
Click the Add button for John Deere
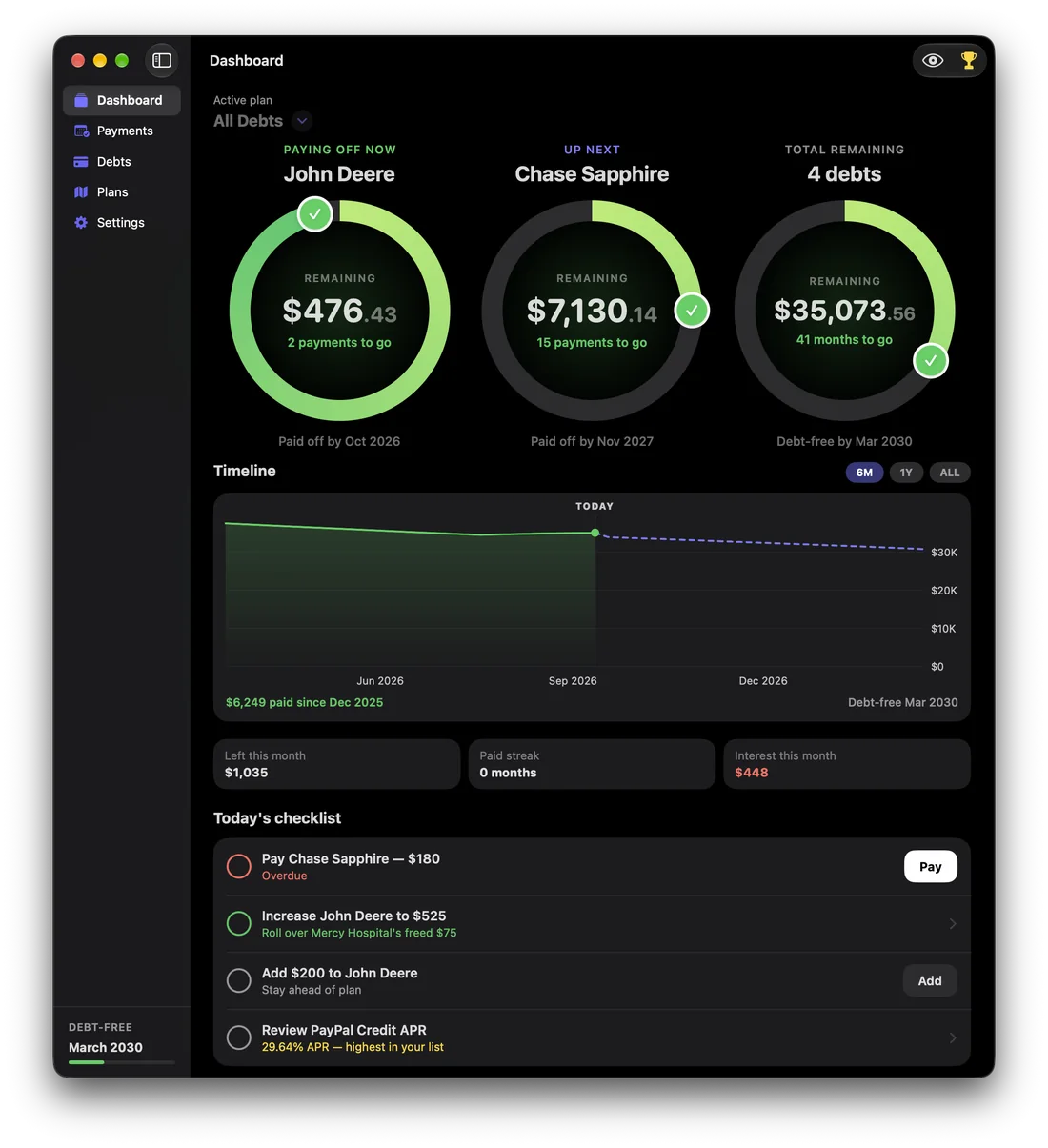[x=930, y=980]
